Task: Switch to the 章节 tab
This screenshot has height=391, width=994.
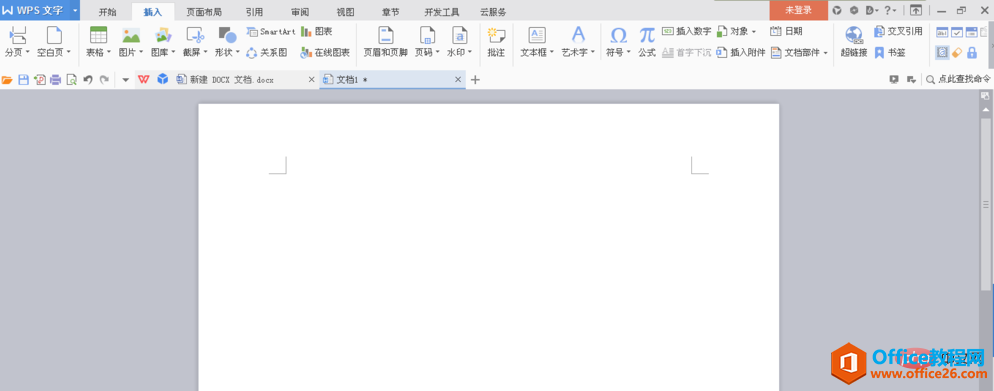Action: tap(391, 12)
